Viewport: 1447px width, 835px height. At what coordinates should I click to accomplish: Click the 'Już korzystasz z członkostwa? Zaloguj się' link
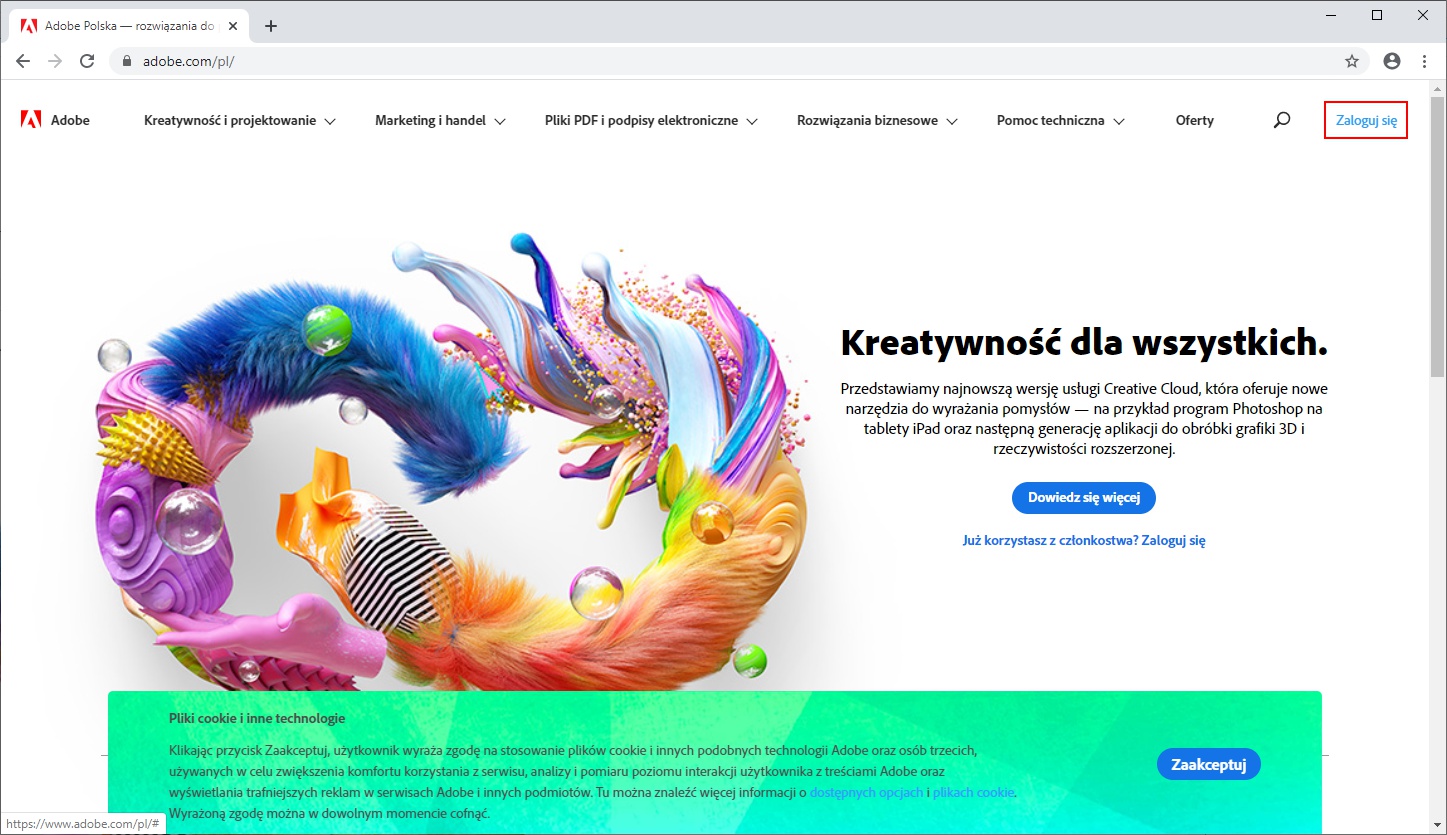[1084, 540]
